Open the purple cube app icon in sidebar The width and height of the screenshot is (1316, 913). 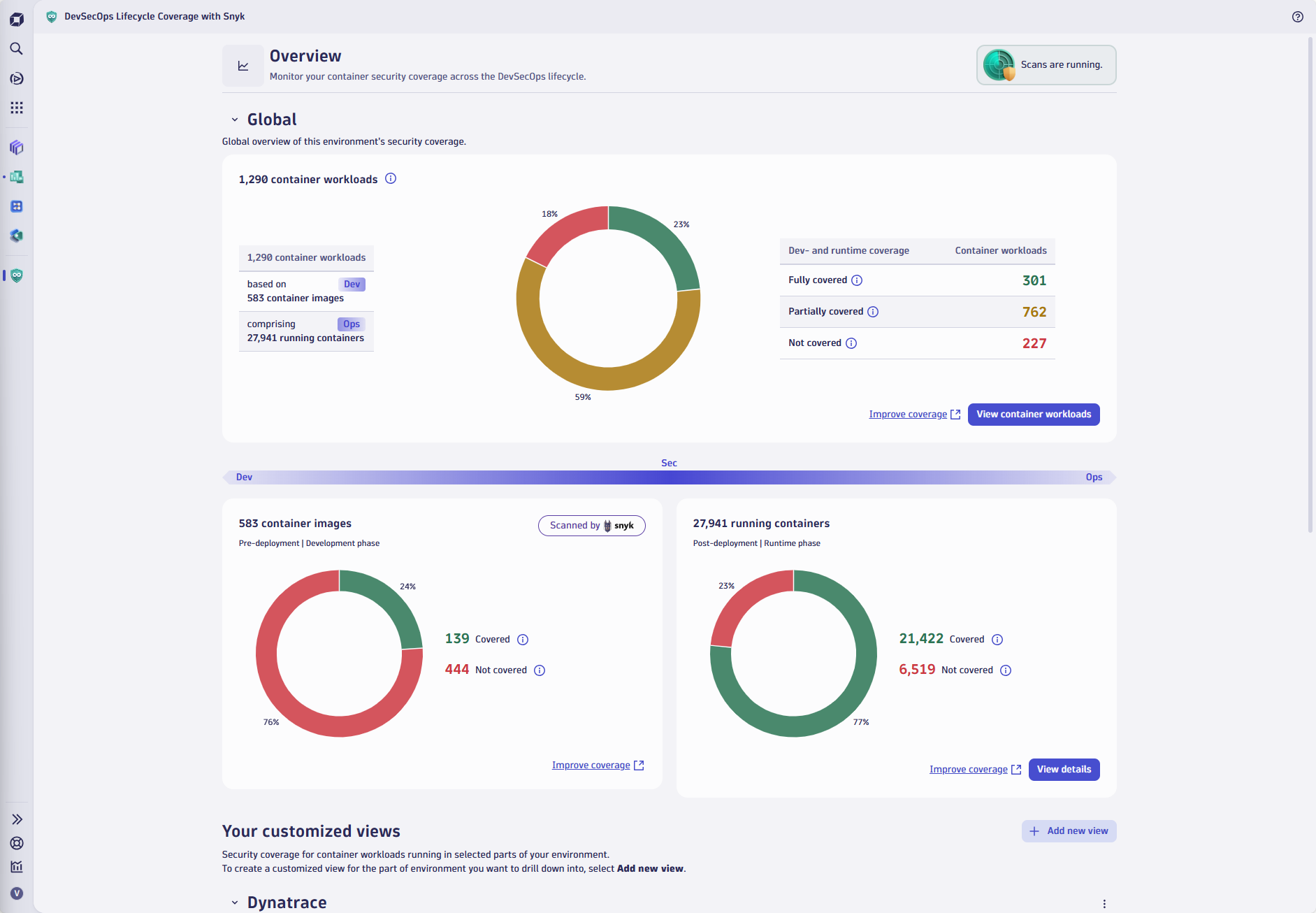pos(17,148)
